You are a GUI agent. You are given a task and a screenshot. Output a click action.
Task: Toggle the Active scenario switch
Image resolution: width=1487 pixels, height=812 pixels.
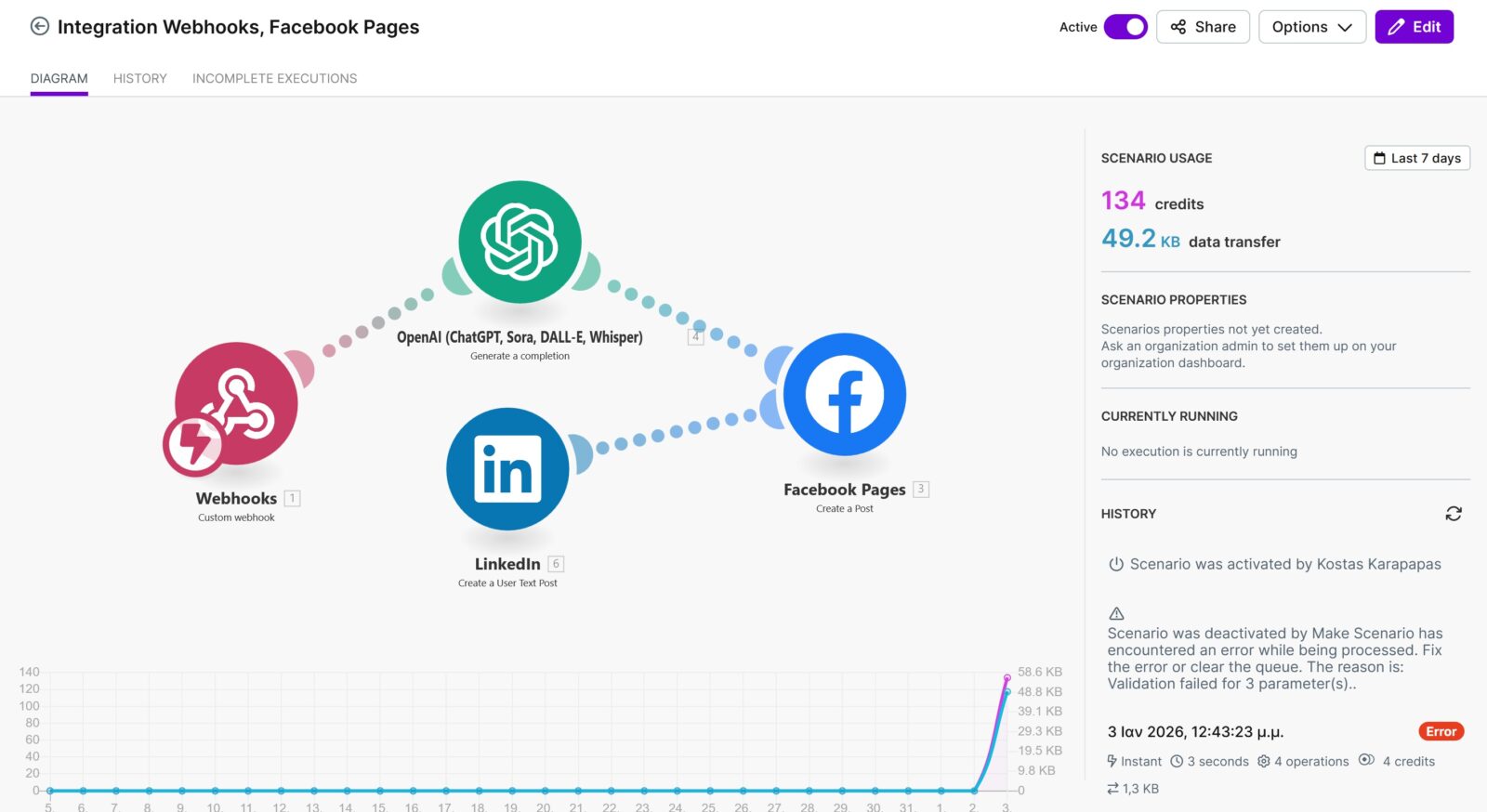pos(1125,27)
